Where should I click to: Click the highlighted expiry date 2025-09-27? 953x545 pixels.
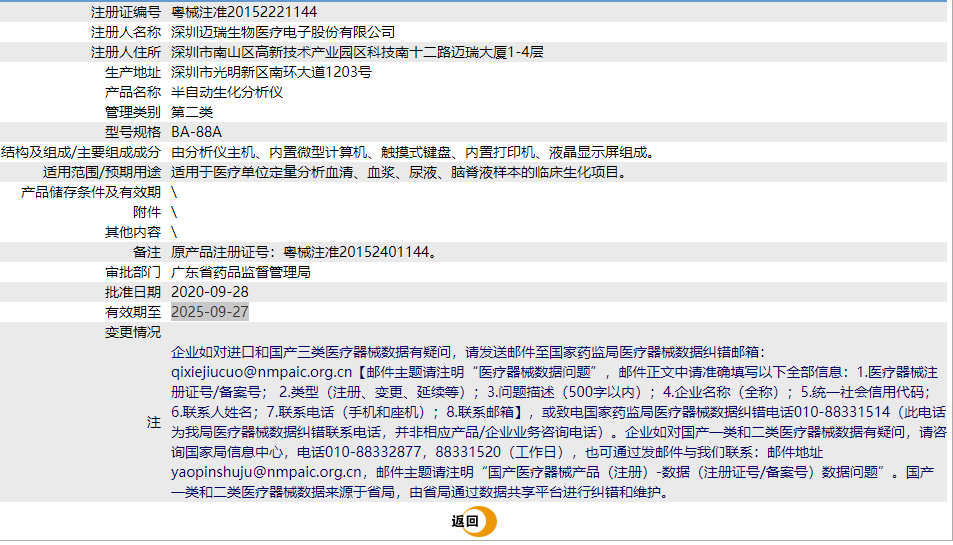[210, 312]
